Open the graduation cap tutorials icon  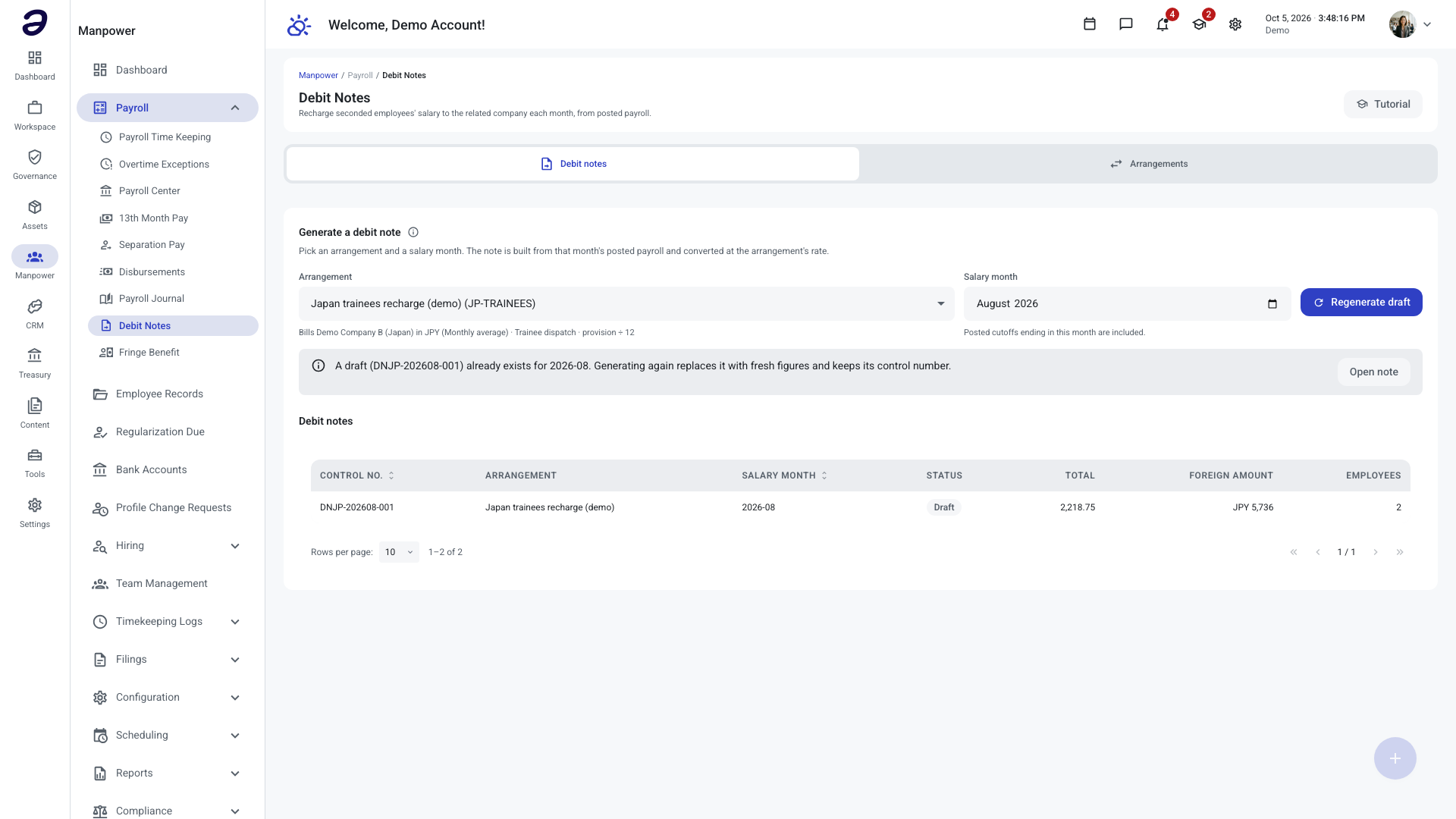pyautogui.click(x=1199, y=24)
